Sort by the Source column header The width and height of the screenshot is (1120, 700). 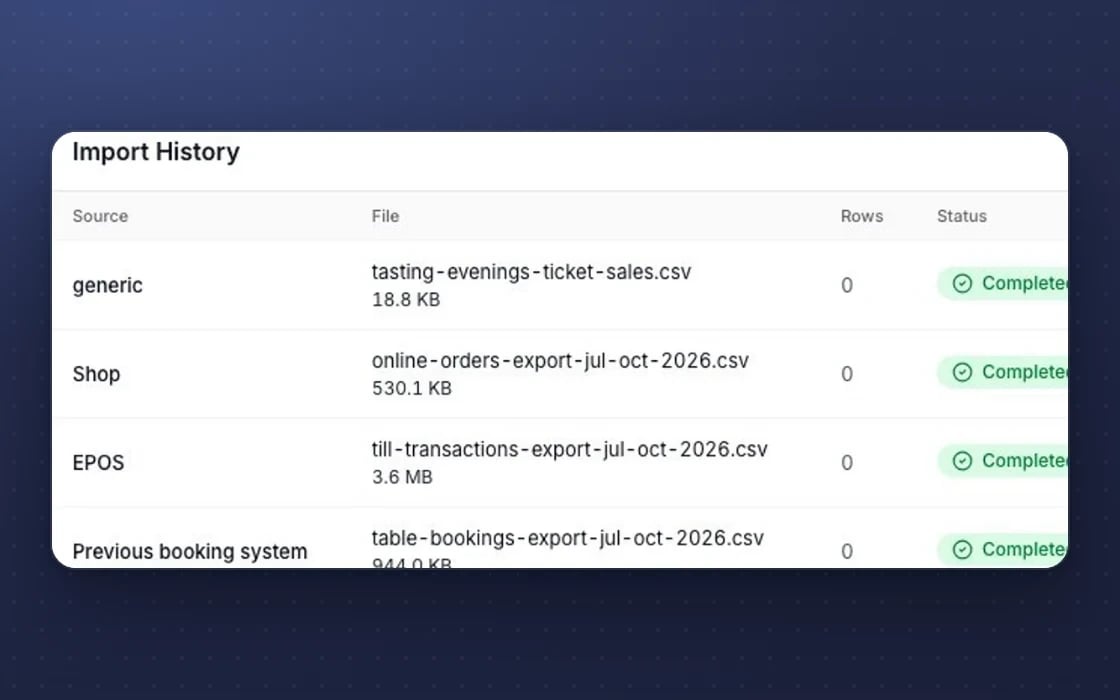pyautogui.click(x=100, y=216)
